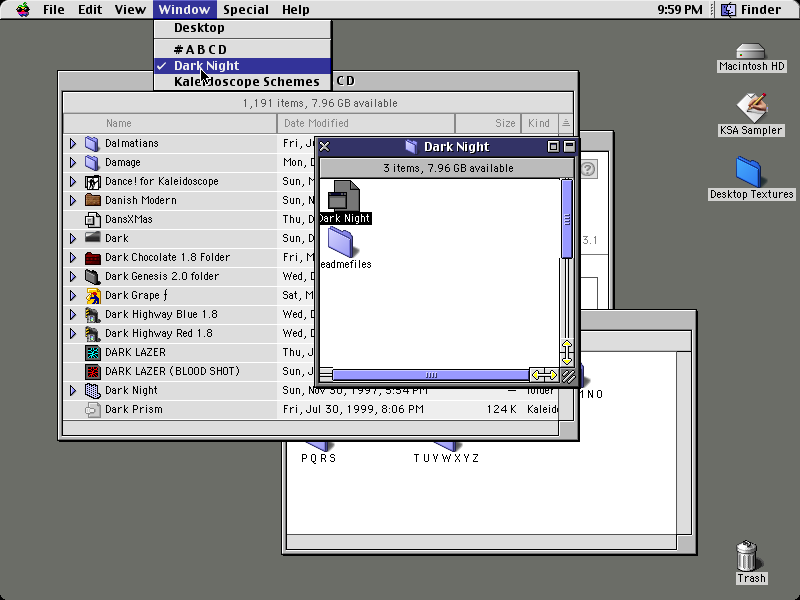This screenshot has width=800, height=600.
Task: Click the help question mark button
Action: 588,169
